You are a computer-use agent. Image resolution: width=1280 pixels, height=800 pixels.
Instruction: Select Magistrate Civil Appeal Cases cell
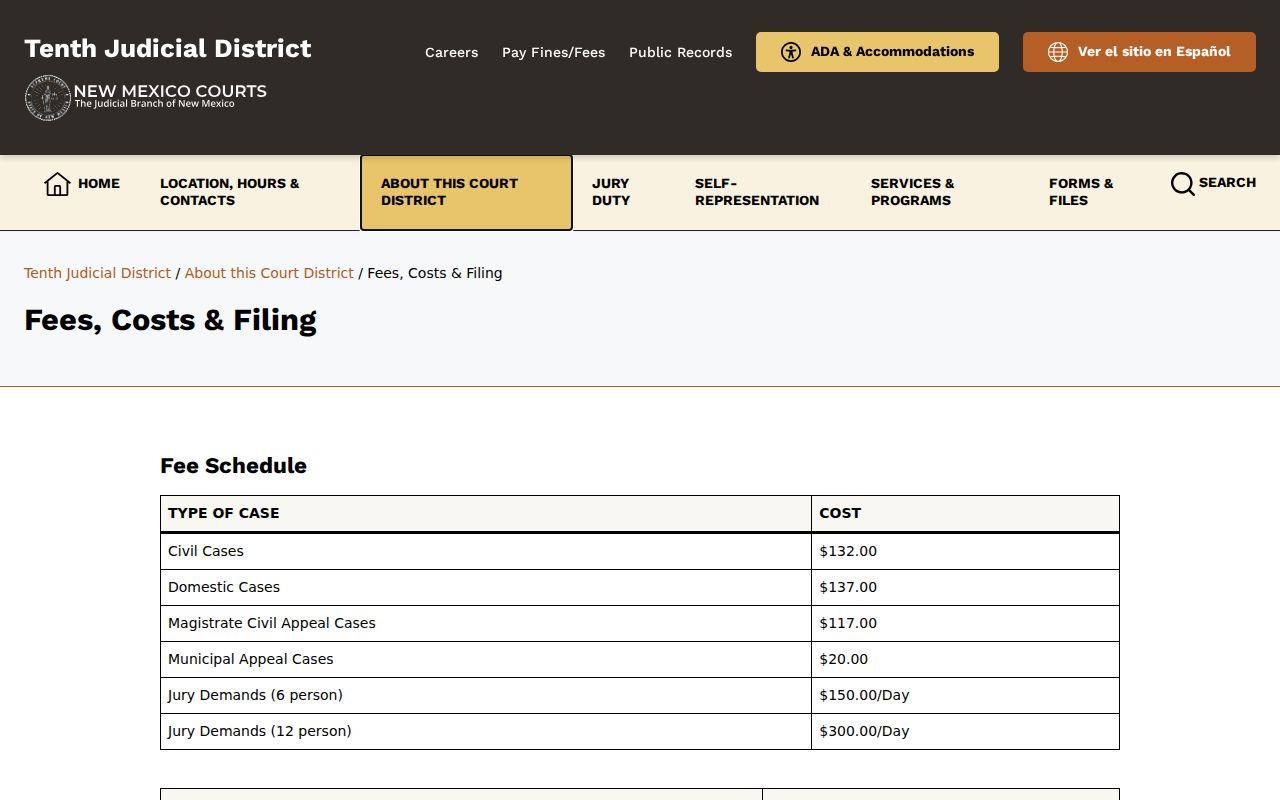tap(486, 623)
